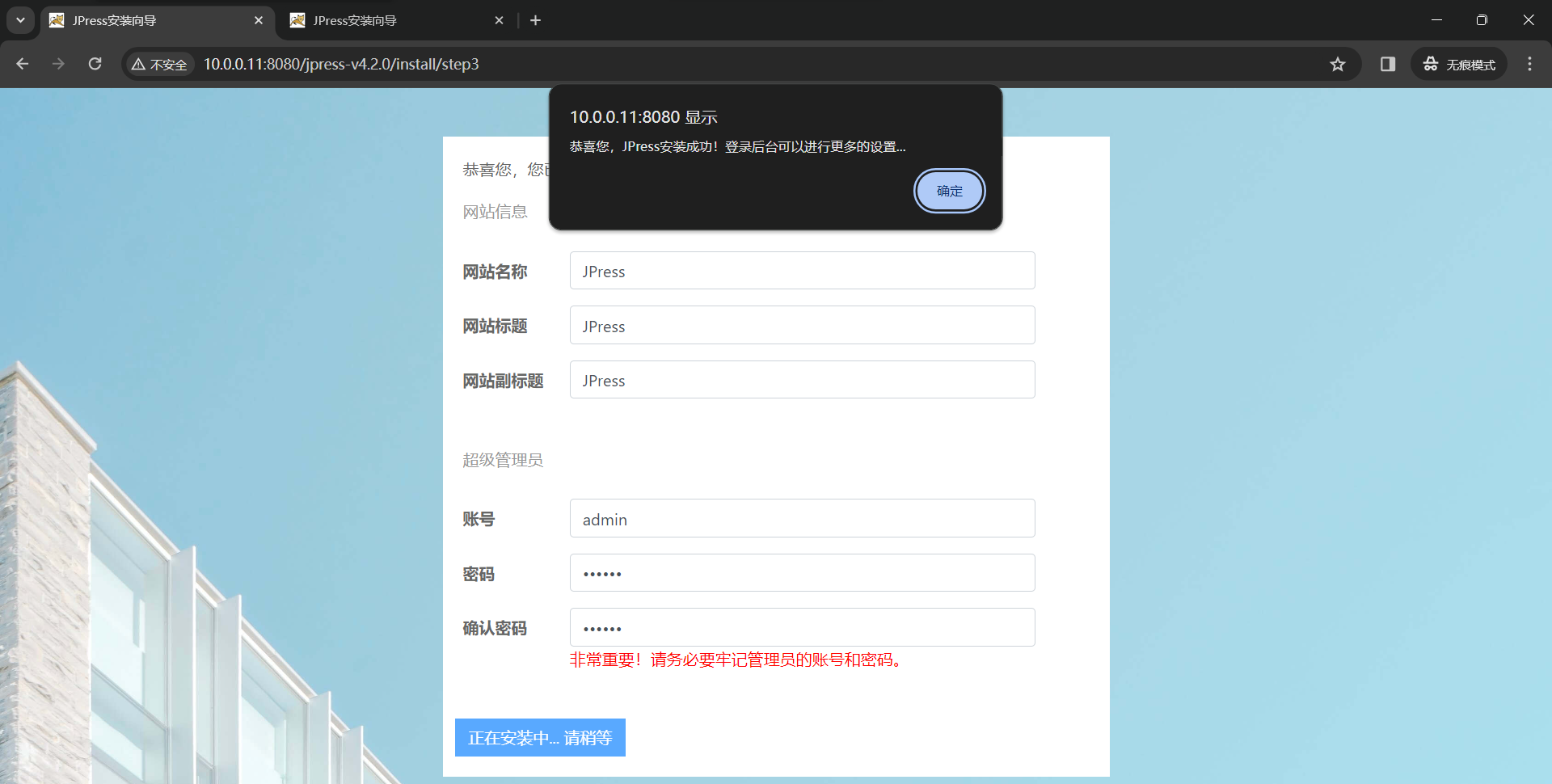
Task: Switch to the first JPress安装向导 tab
Action: (x=158, y=20)
